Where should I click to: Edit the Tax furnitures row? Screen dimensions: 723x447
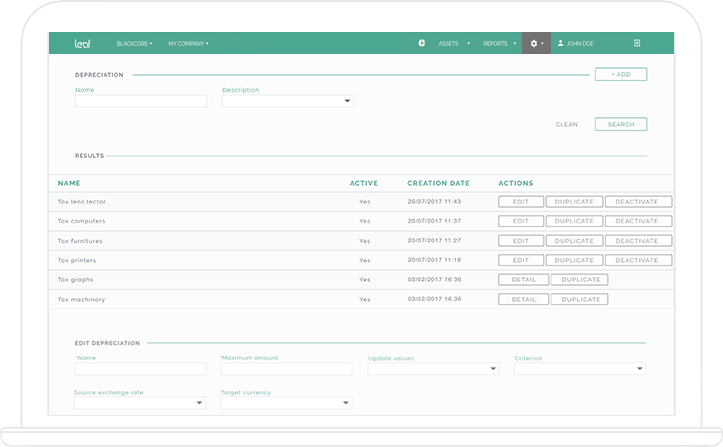tap(521, 241)
